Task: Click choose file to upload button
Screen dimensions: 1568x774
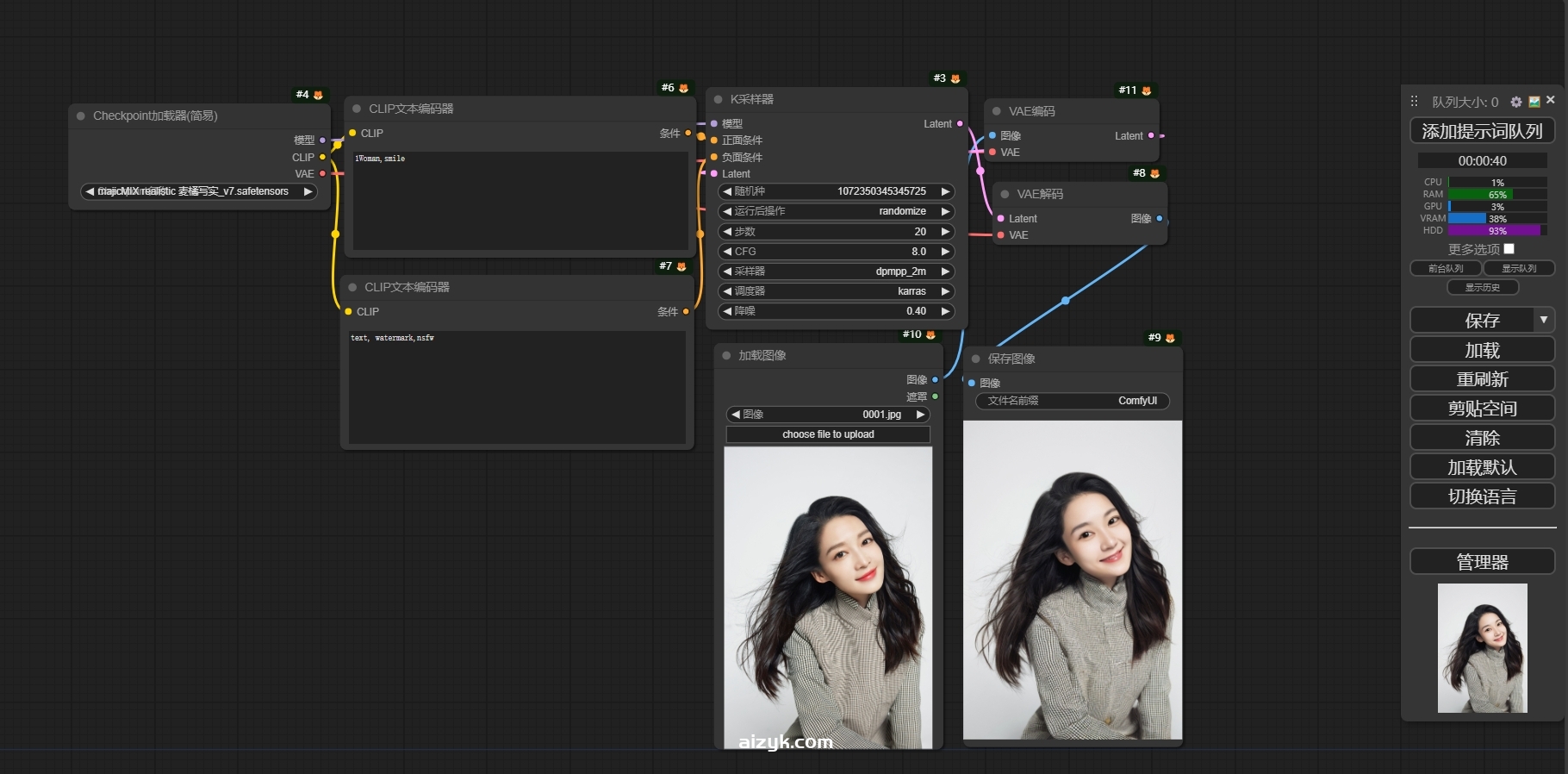Action: 828,434
